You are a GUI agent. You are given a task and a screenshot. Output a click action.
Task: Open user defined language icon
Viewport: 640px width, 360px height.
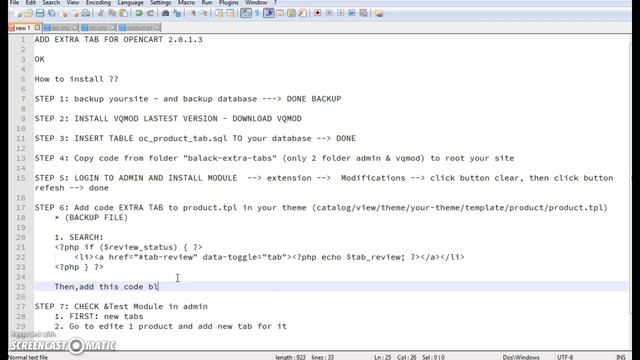click(280, 13)
